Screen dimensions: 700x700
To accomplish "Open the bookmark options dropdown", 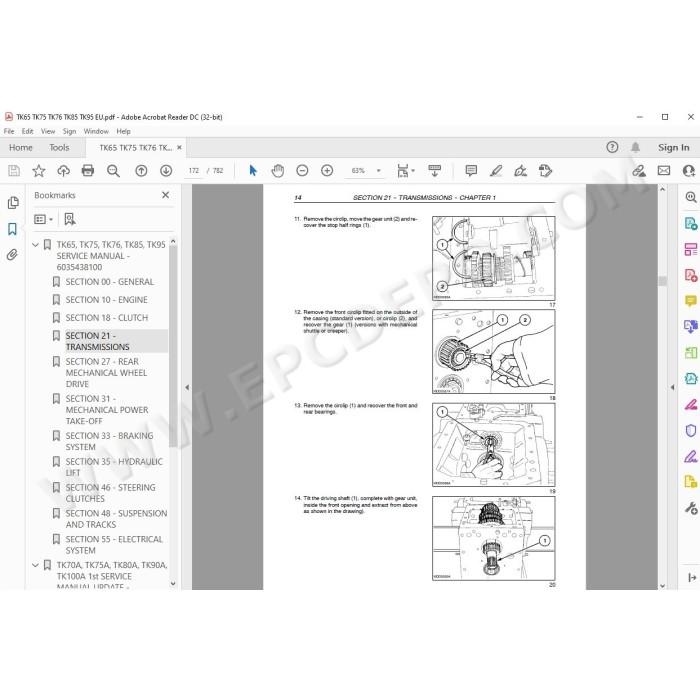I will coord(43,219).
